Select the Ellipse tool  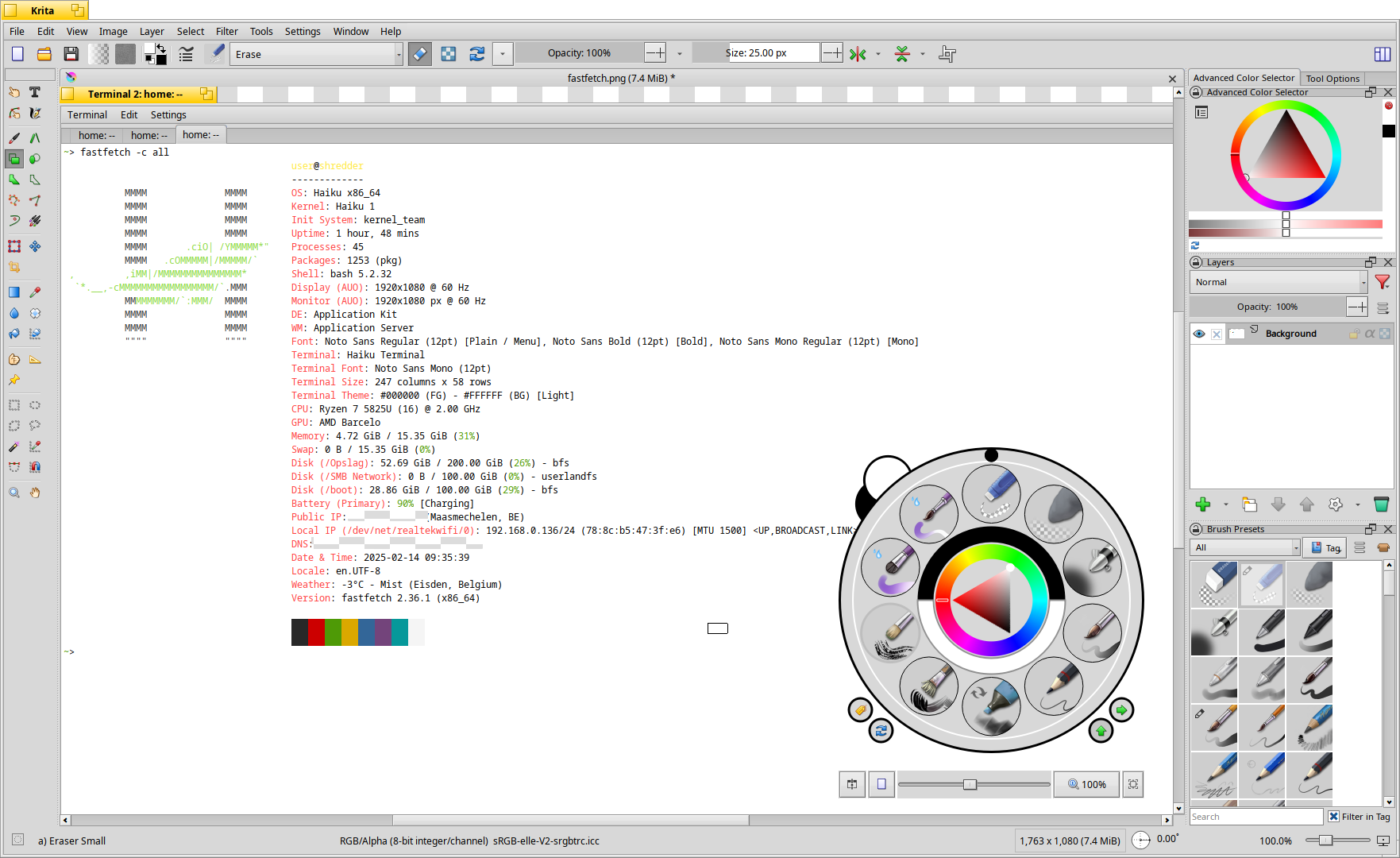coord(35,158)
